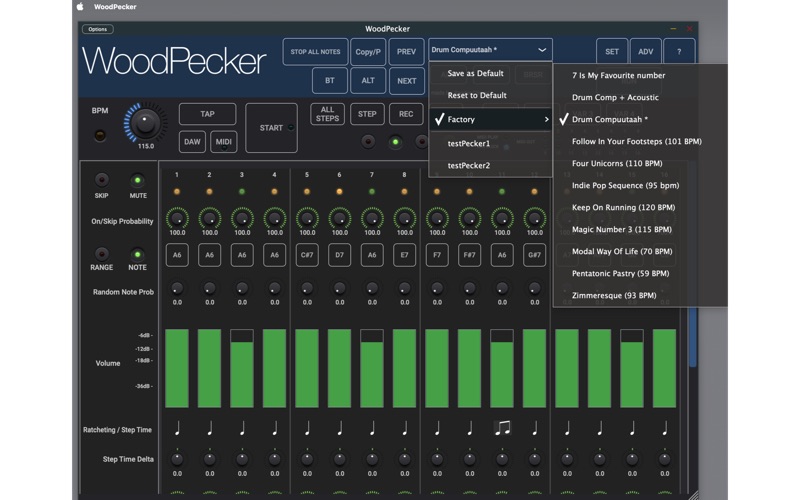Viewport: 800px width, 500px height.
Task: Go to next preset with NEXT
Action: [x=407, y=81]
